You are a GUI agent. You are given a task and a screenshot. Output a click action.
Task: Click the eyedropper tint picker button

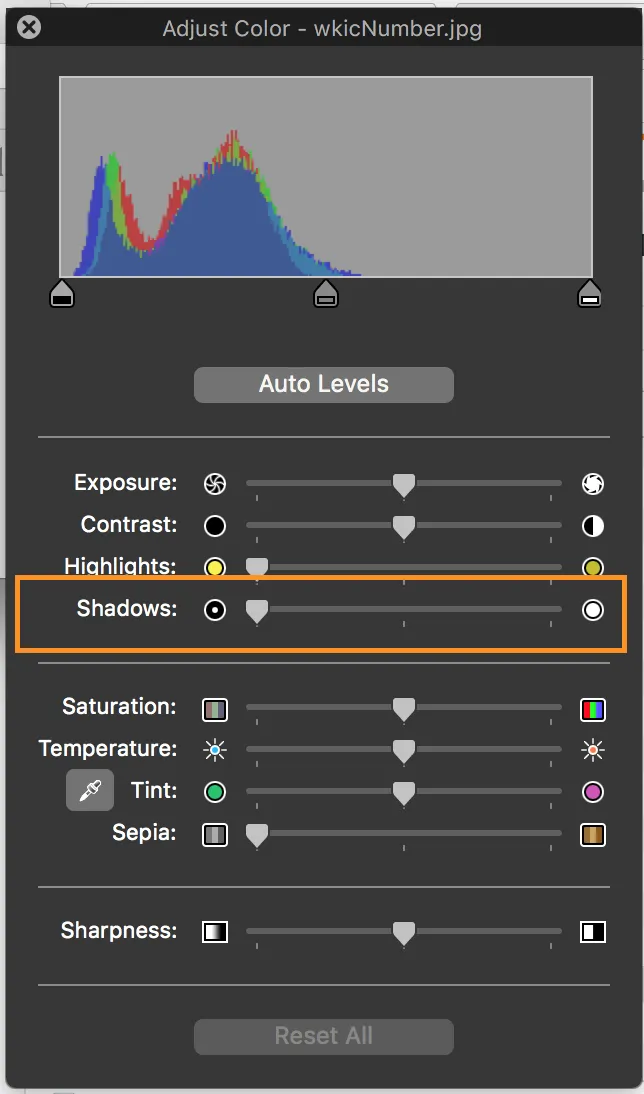point(90,790)
